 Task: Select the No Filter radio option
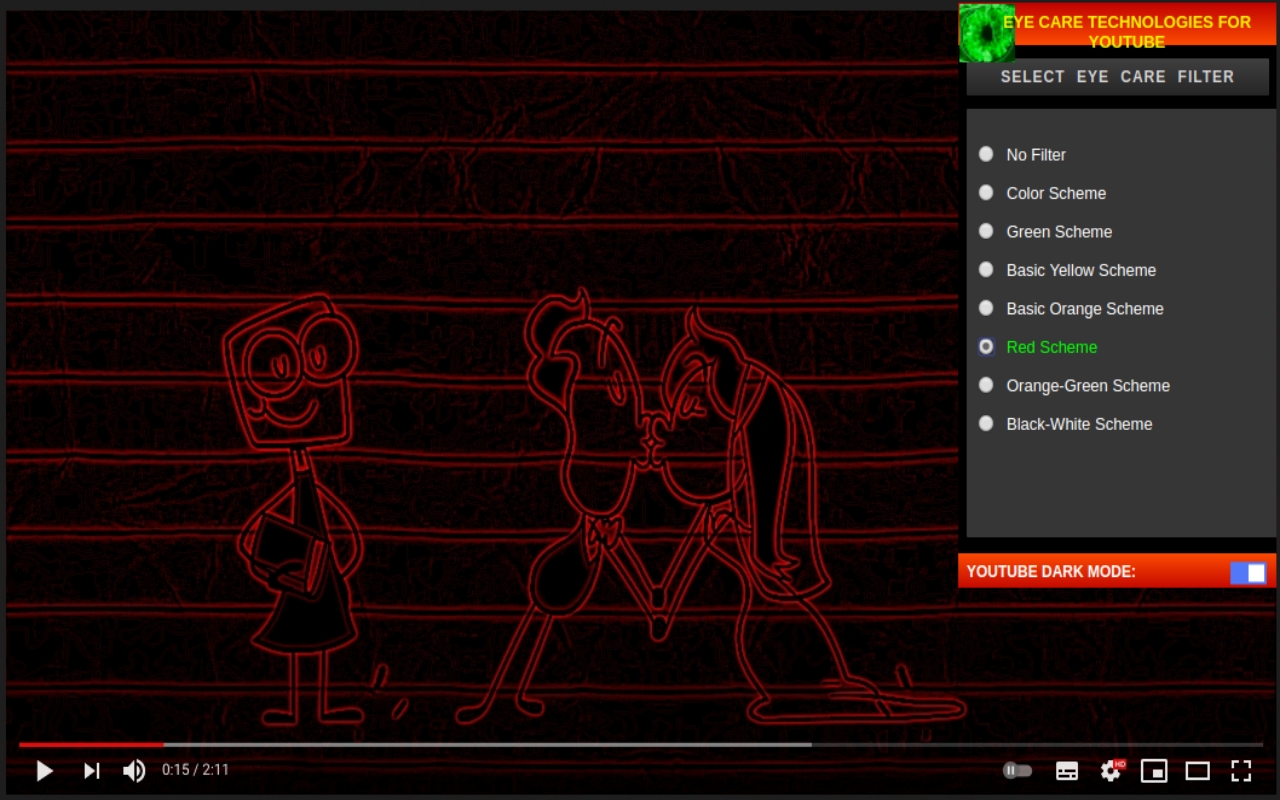(986, 154)
